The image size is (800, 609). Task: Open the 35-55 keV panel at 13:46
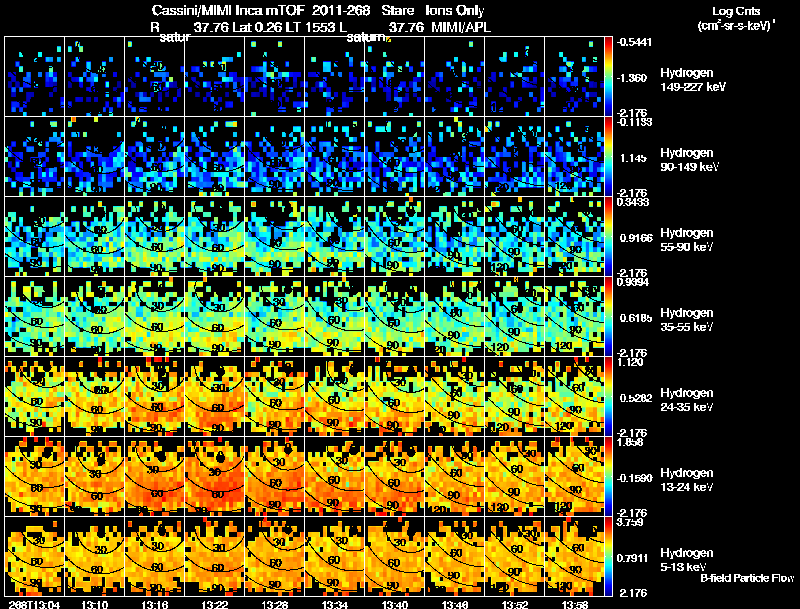455,316
